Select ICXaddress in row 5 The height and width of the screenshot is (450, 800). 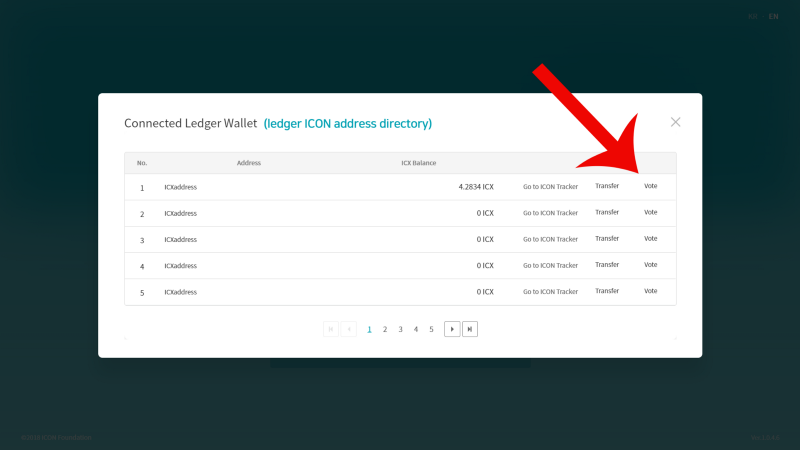(181, 292)
